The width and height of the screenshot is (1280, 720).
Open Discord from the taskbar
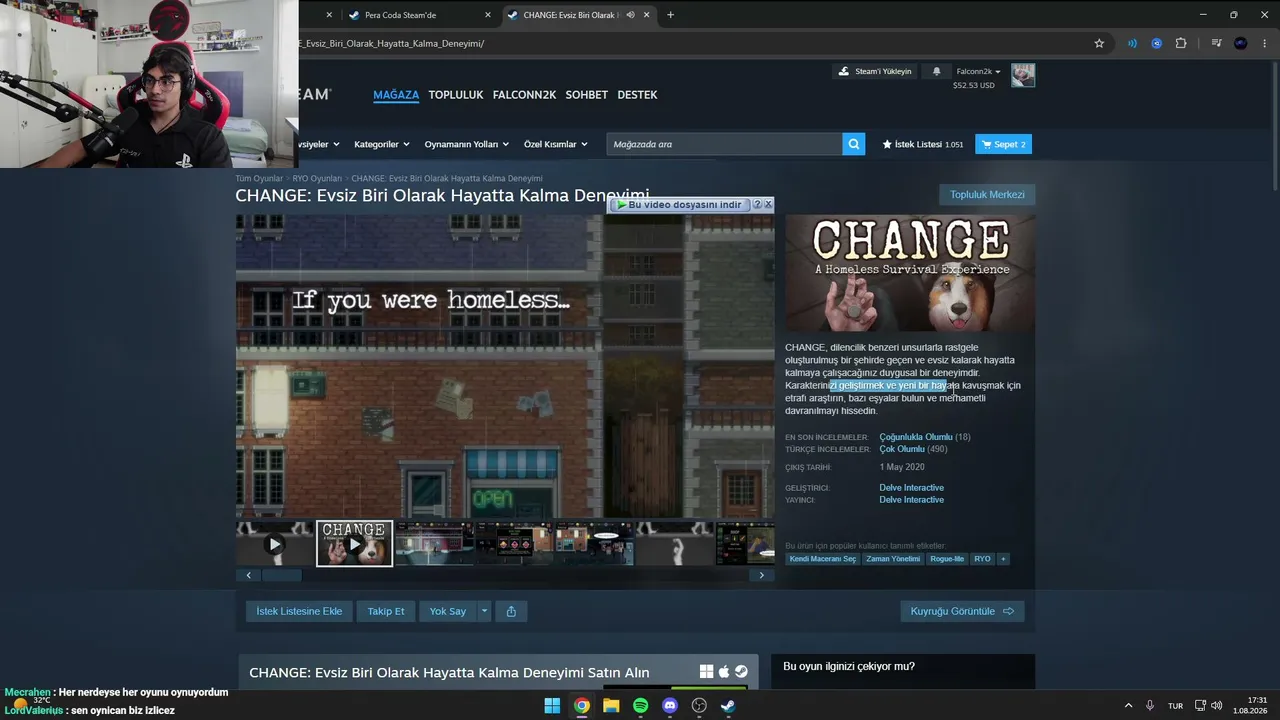(x=670, y=706)
